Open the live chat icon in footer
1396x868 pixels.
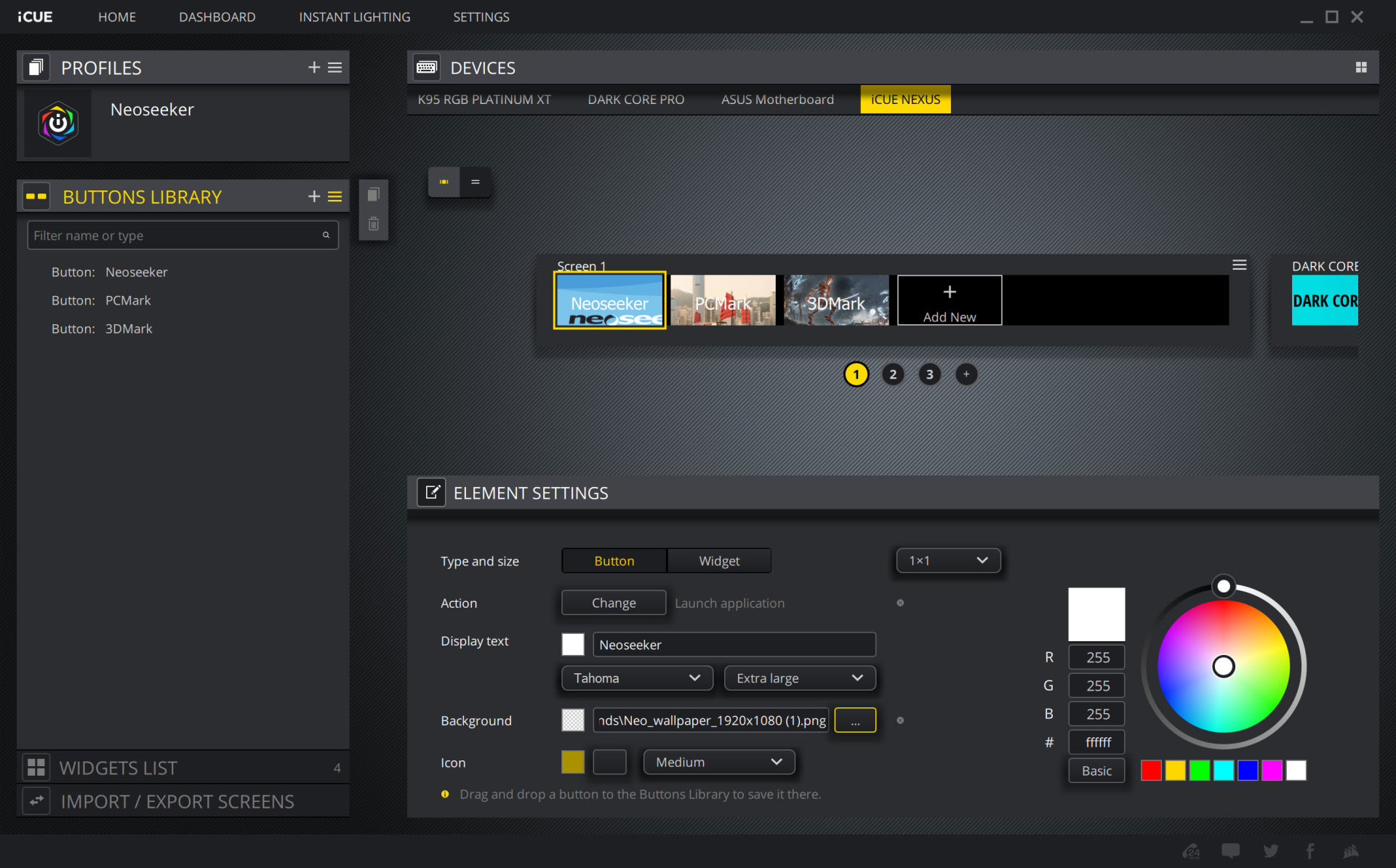coord(1231,851)
